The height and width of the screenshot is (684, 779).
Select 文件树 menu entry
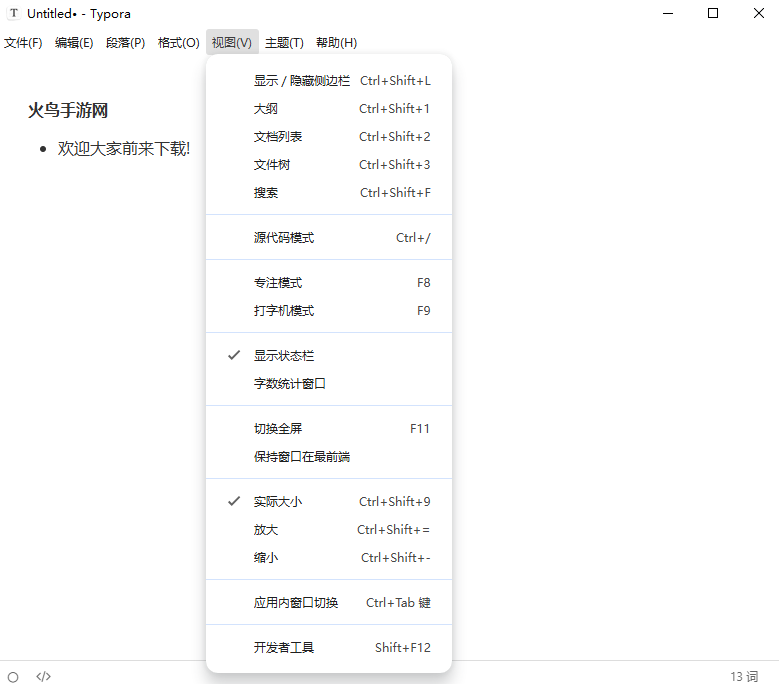(329, 164)
